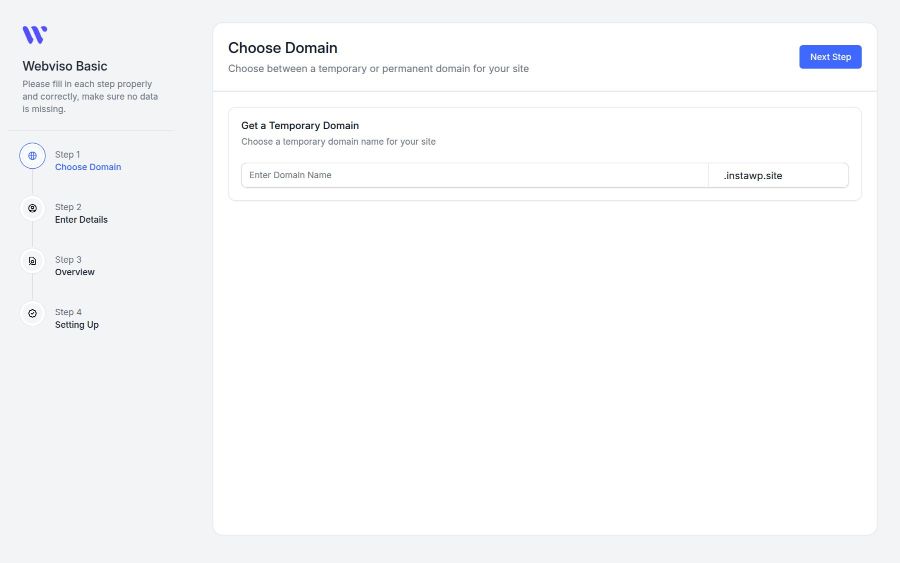Click the 'Step 2' label text
Screen dimensions: 900x563
(68, 207)
